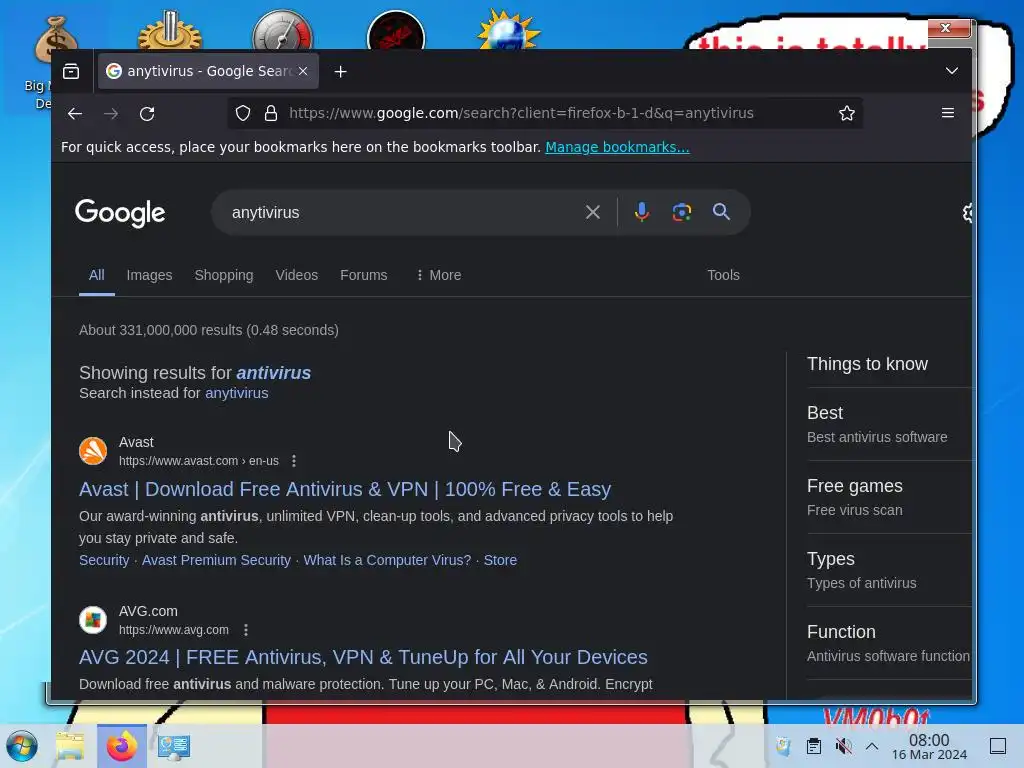Bookmark this page with the star icon
Viewport: 1024px width, 768px height.
pos(846,113)
